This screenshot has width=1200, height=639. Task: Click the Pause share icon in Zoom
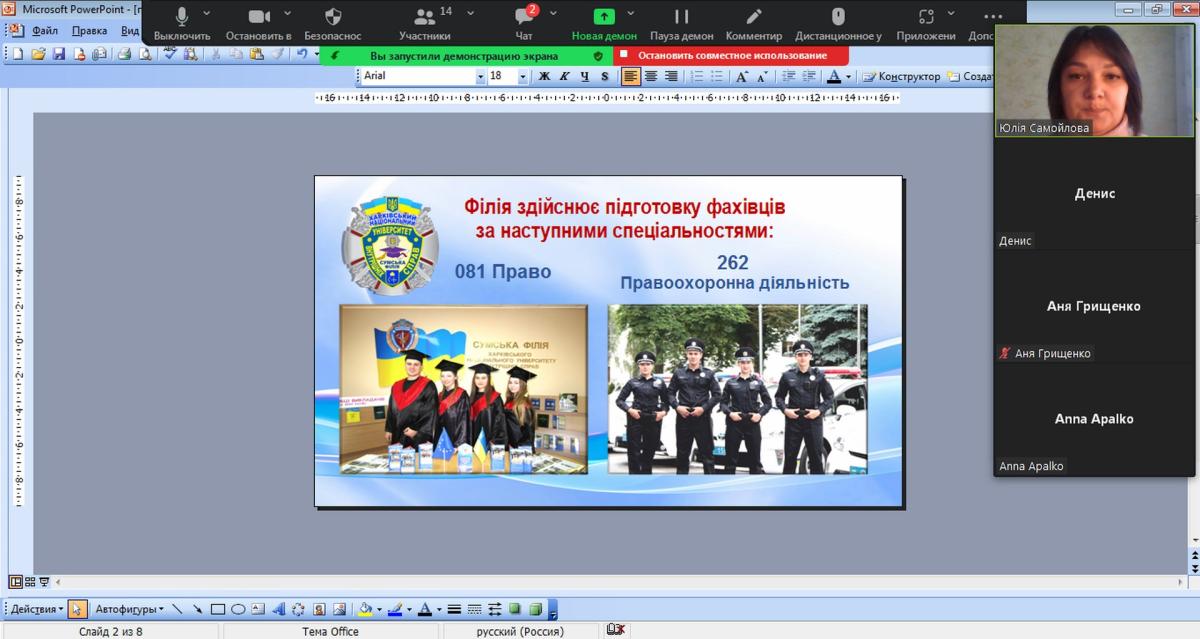681,17
